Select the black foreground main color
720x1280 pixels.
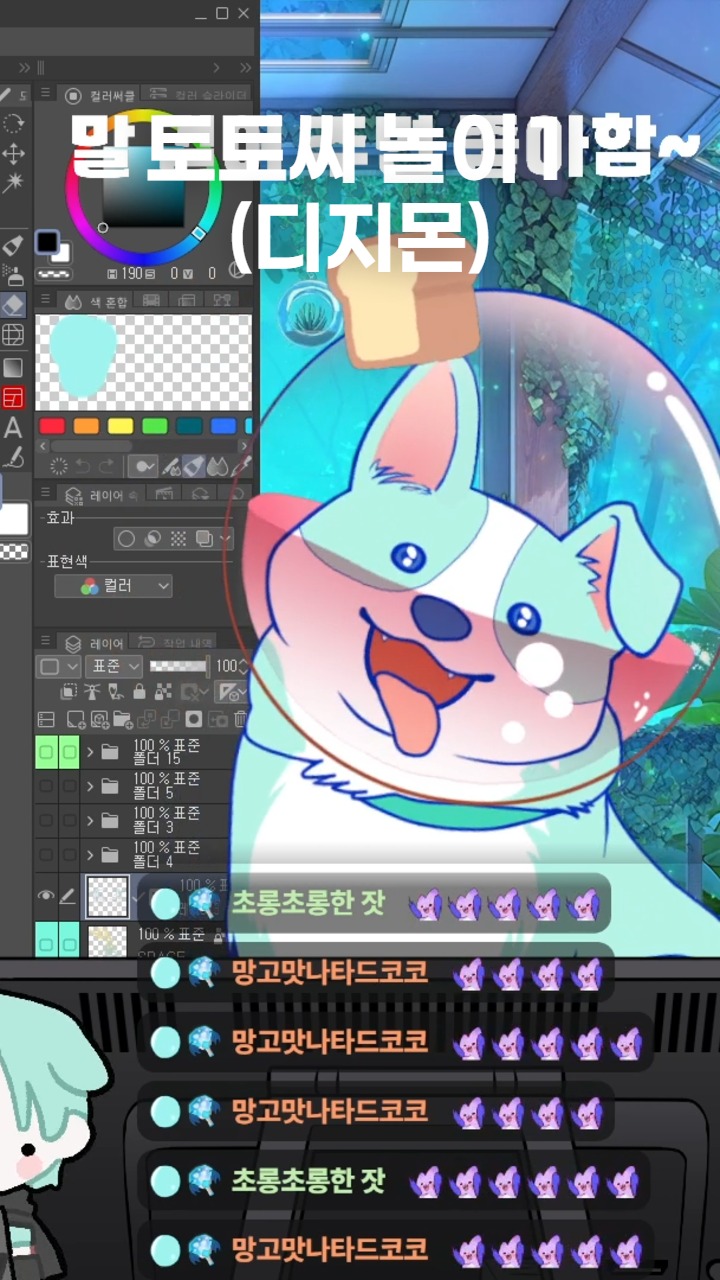point(47,241)
